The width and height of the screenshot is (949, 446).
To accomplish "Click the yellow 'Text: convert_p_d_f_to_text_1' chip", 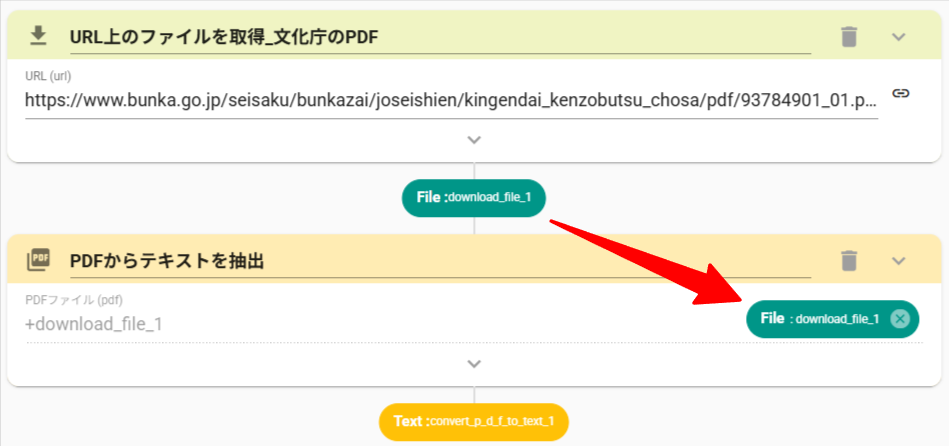I will click(474, 421).
